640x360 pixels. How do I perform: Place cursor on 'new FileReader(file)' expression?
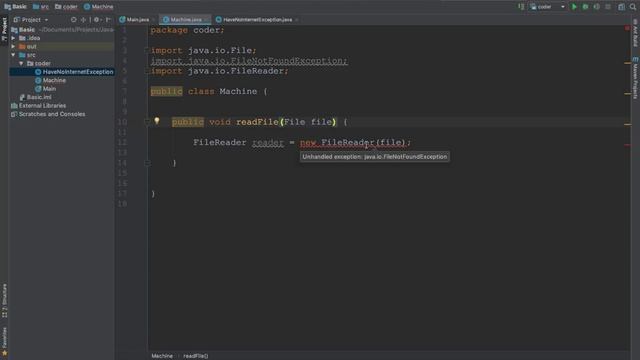pyautogui.click(x=353, y=142)
